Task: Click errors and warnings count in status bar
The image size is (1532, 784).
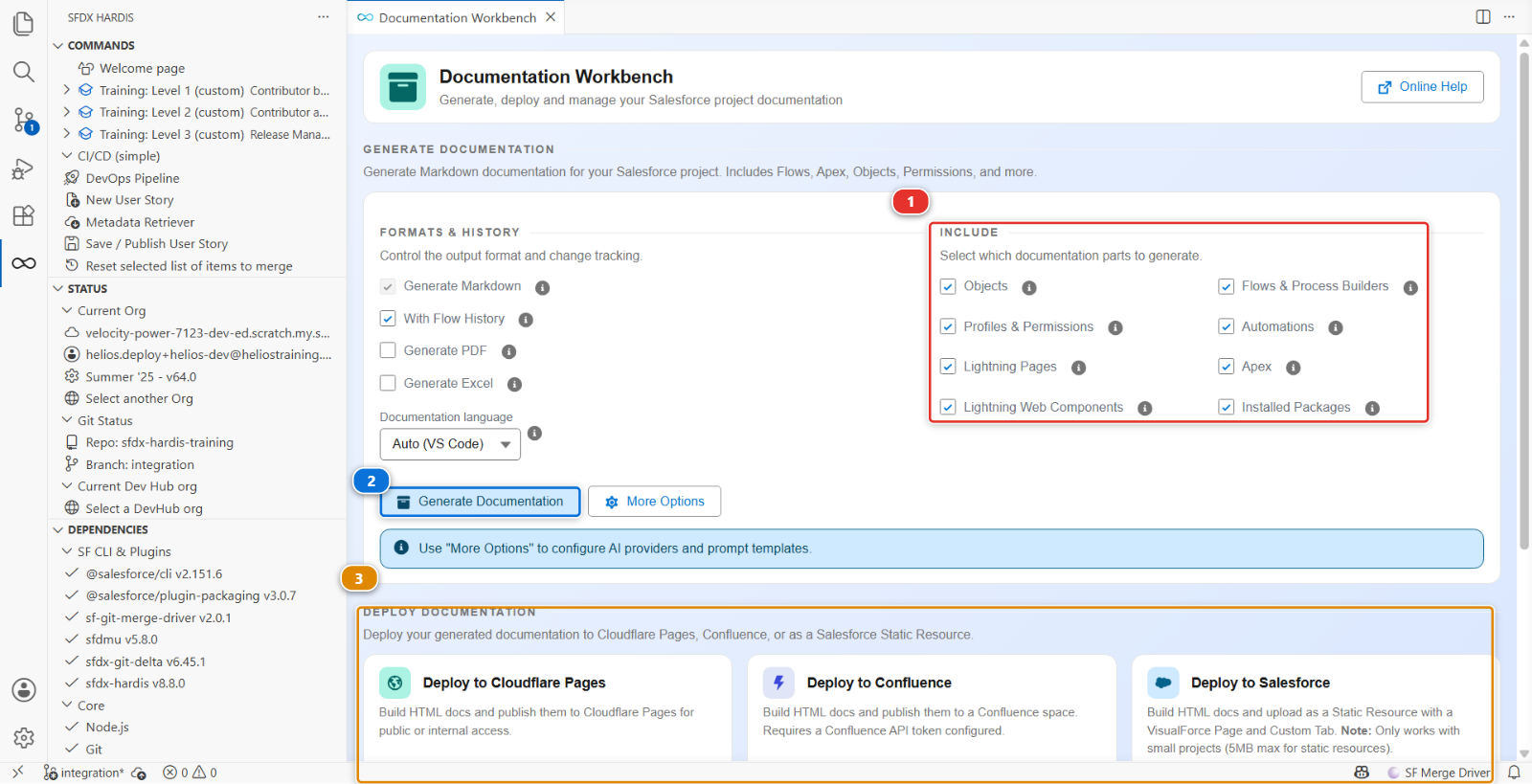Action: [190, 773]
